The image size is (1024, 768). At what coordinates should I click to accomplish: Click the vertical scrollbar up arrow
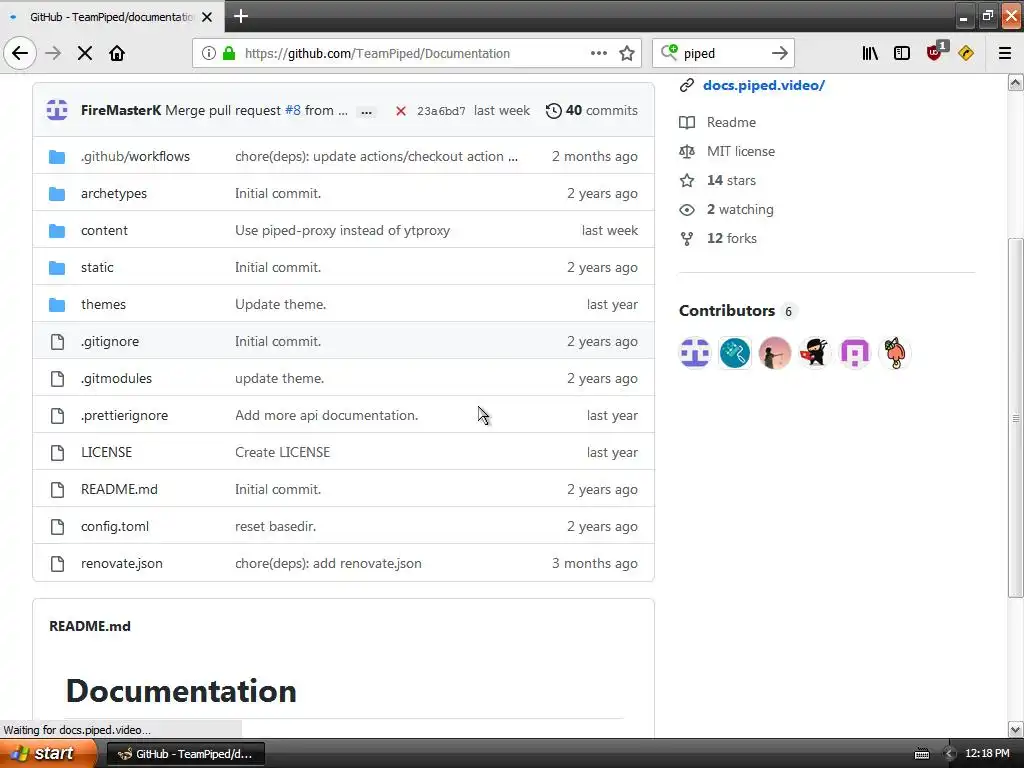coord(1016,82)
